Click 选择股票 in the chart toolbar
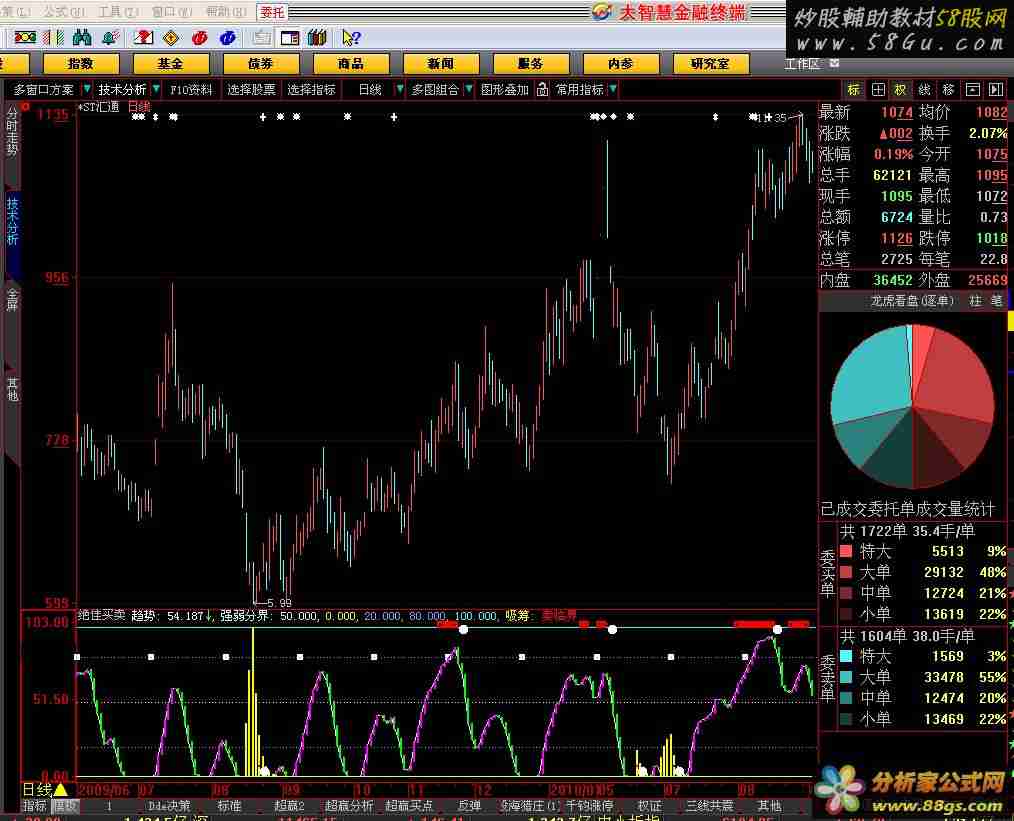Image resolution: width=1014 pixels, height=821 pixels. click(x=251, y=89)
